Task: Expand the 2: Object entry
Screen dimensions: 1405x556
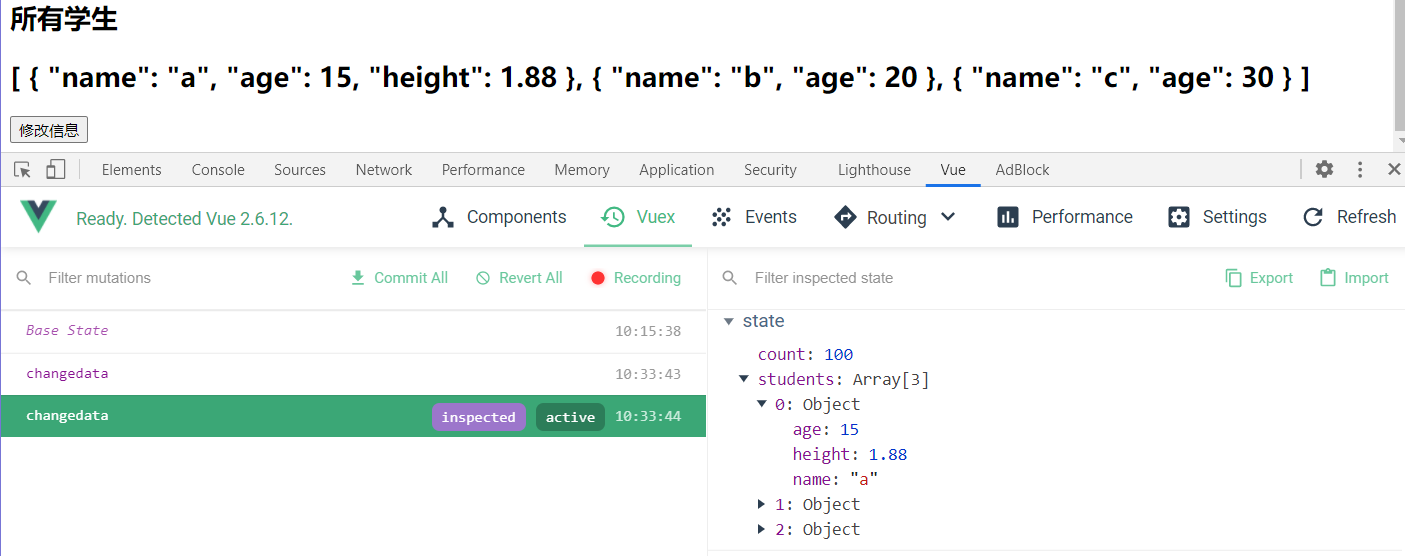Action: tap(762, 529)
